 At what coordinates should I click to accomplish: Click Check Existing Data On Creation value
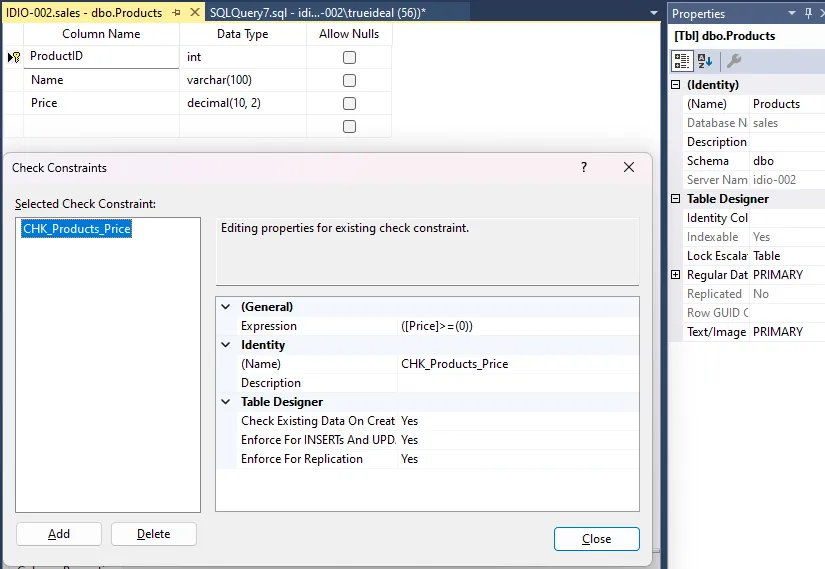point(518,421)
